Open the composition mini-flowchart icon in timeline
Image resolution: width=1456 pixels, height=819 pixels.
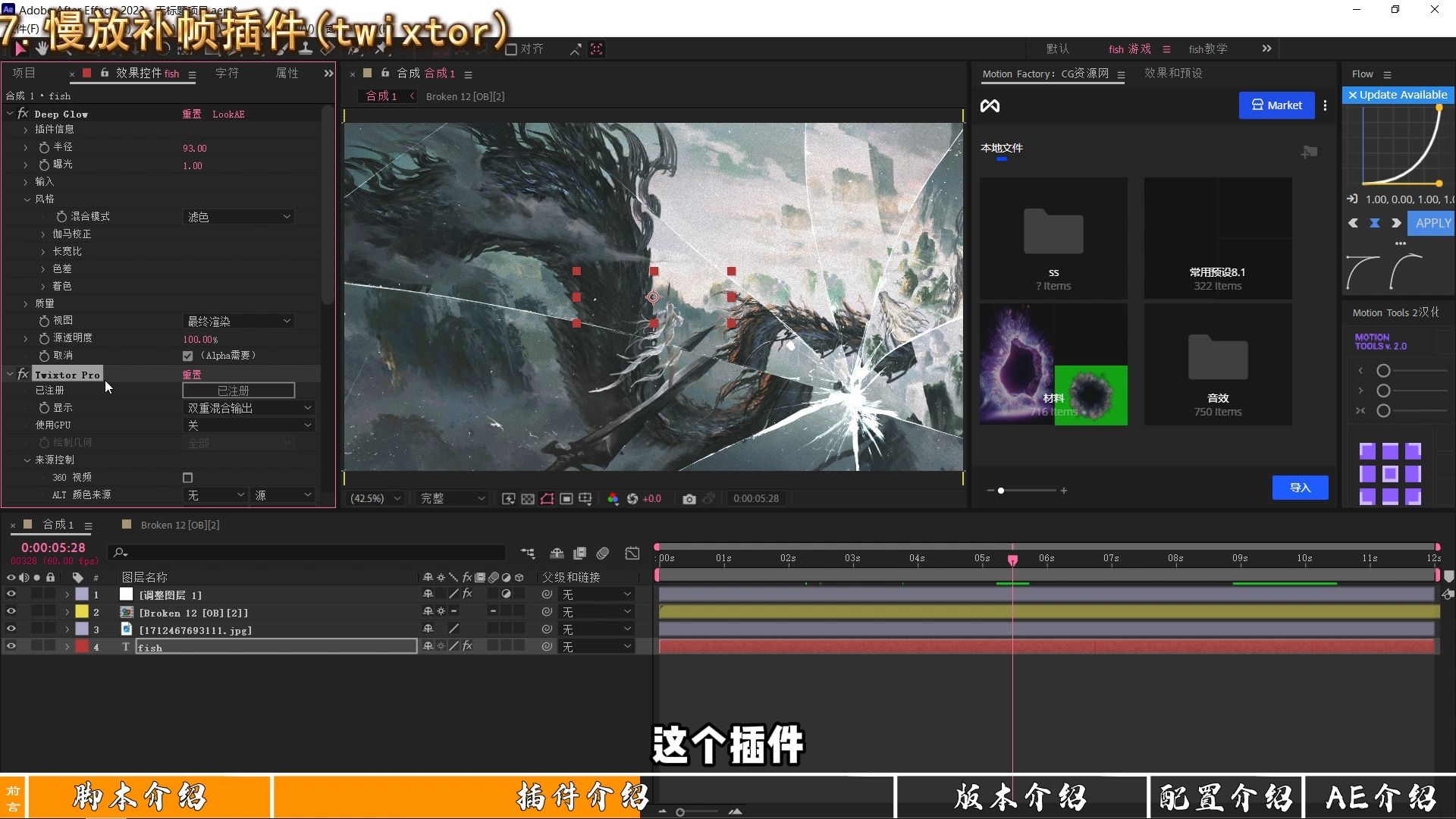click(x=528, y=554)
